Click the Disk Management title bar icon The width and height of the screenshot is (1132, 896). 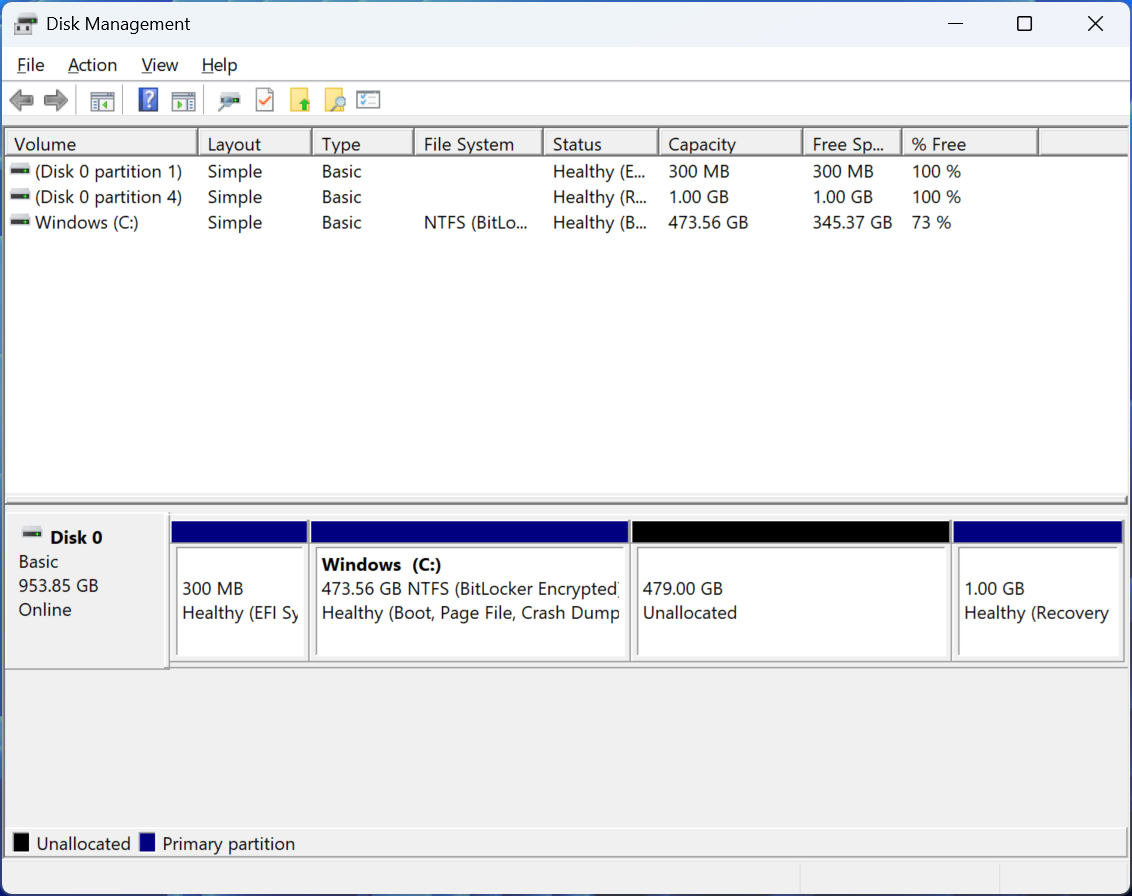(x=25, y=24)
